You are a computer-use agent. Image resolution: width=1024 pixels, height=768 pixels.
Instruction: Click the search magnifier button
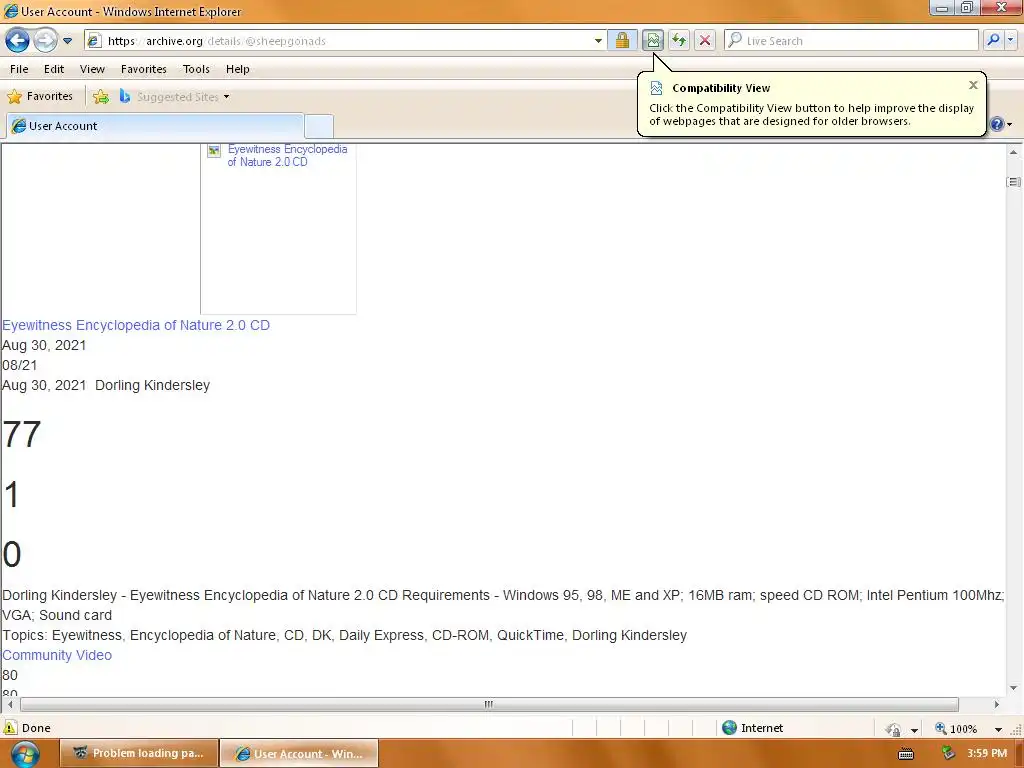pyautogui.click(x=993, y=40)
